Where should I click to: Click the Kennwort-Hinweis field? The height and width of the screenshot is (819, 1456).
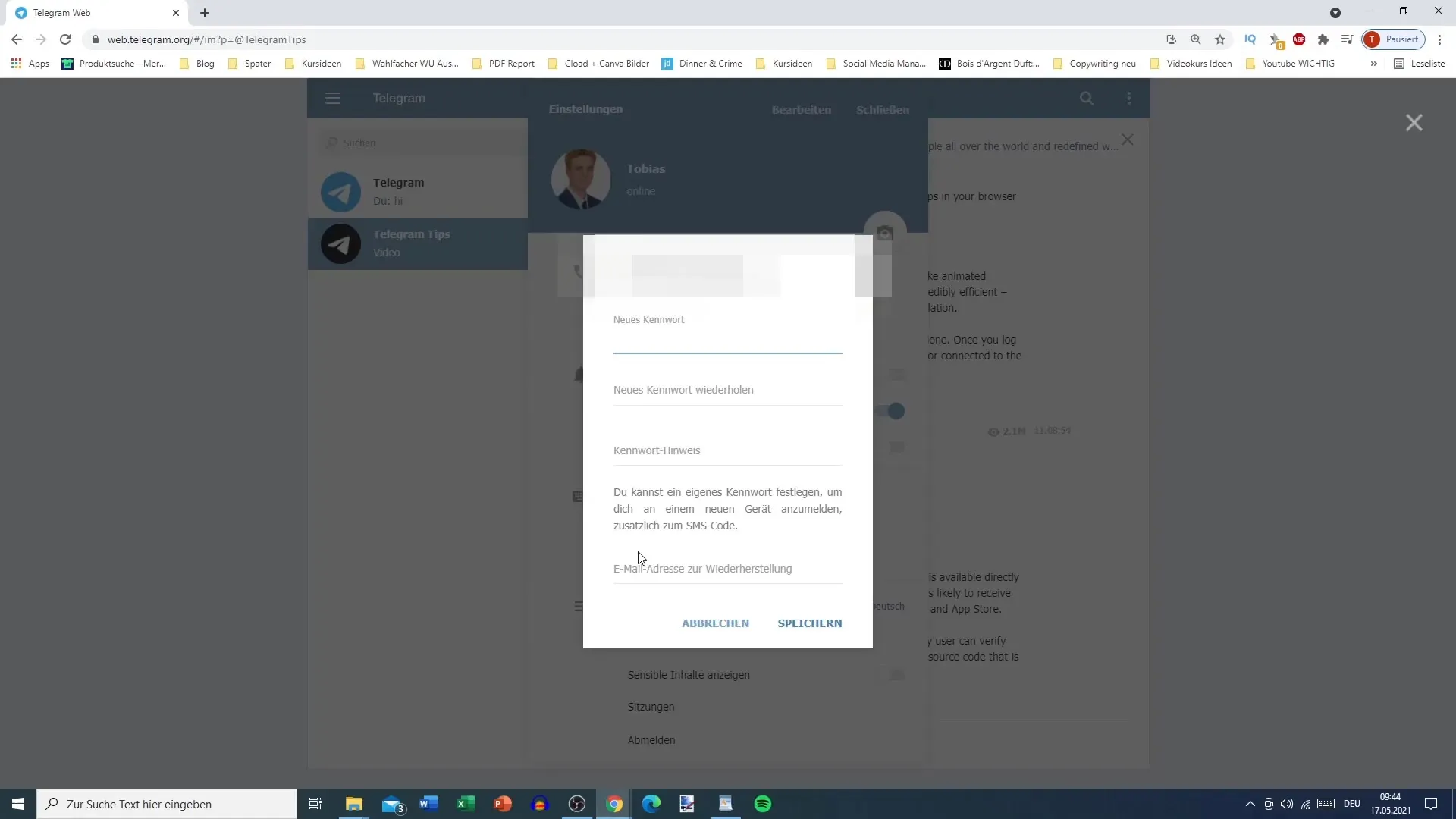727,450
